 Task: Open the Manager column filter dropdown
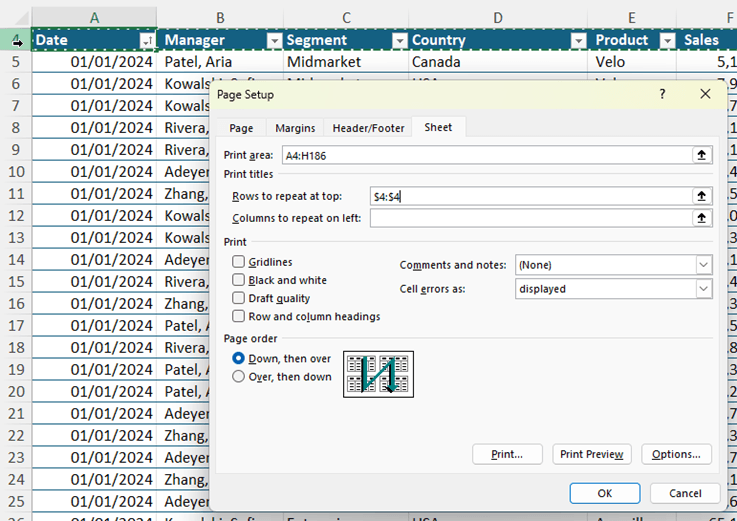tap(274, 41)
